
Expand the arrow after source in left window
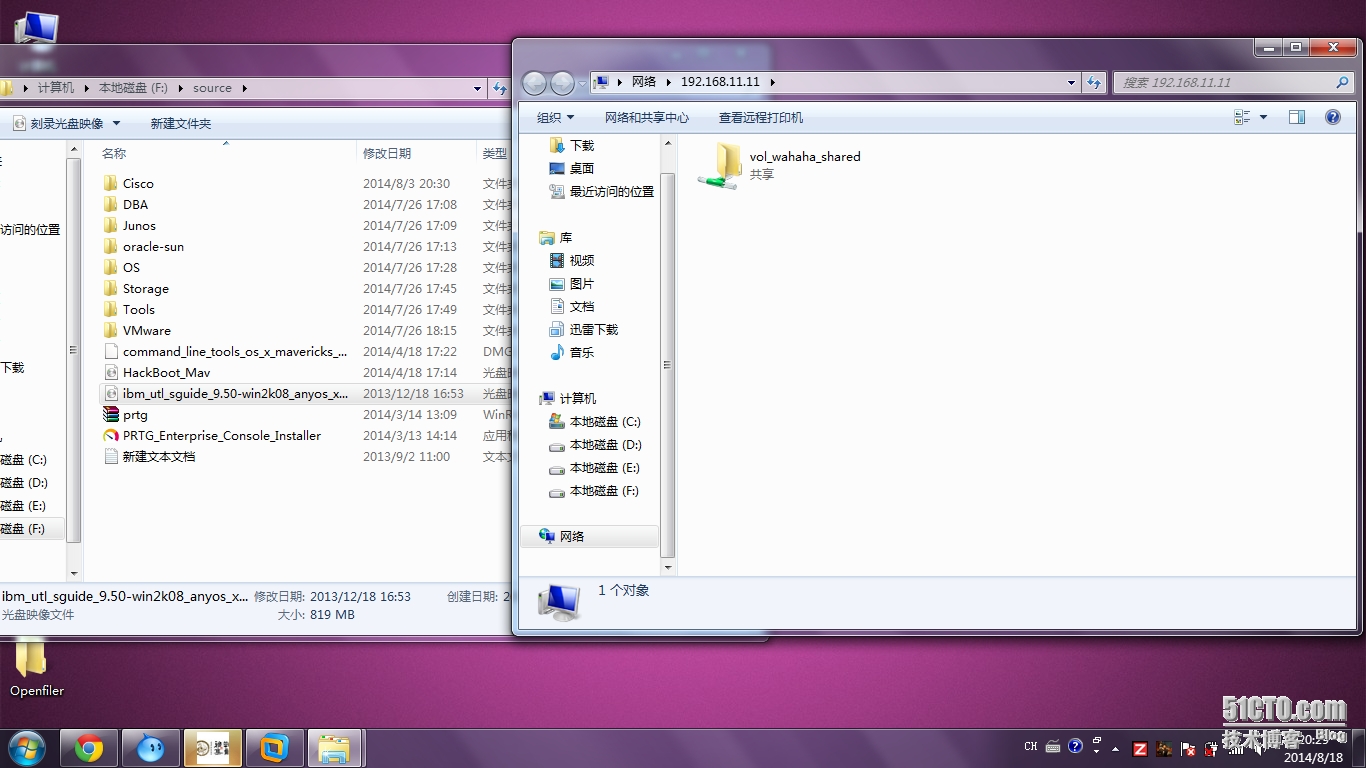click(243, 88)
